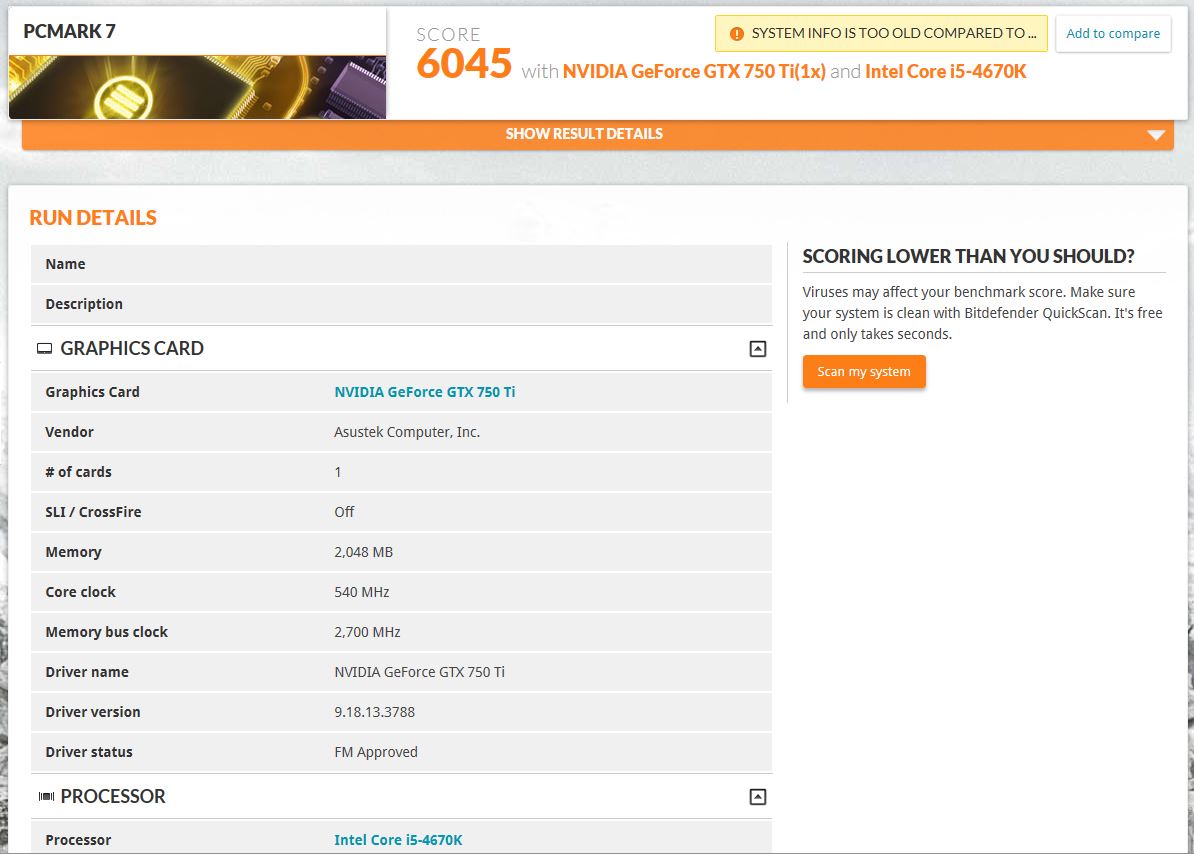
Task: Click the Driver version row label
Action: (92, 712)
